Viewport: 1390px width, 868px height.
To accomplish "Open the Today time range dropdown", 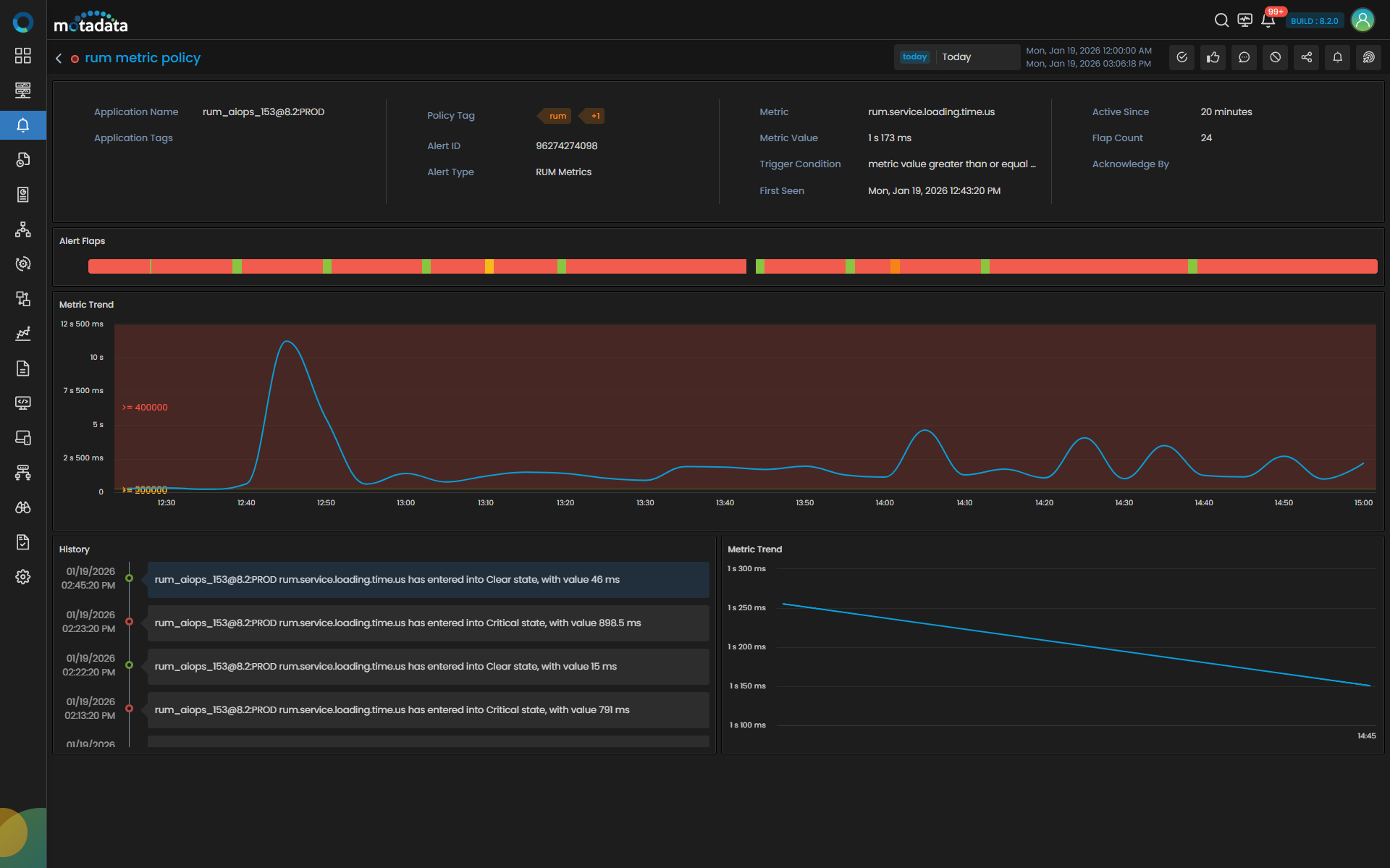I will 956,57.
